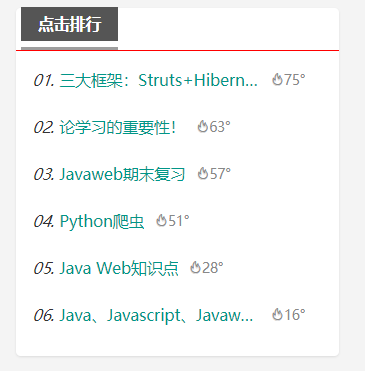
Task: Open article Javaweb期末复习
Action: pos(122,174)
